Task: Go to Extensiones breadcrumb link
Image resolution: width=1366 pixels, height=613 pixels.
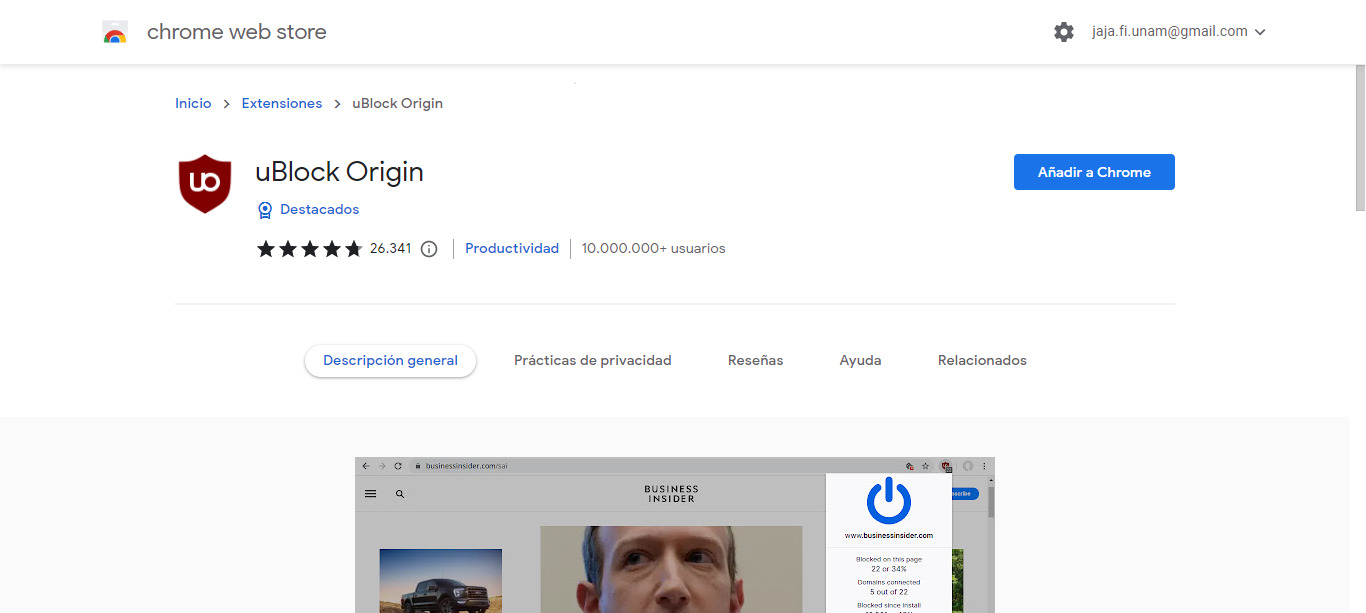Action: [x=282, y=103]
